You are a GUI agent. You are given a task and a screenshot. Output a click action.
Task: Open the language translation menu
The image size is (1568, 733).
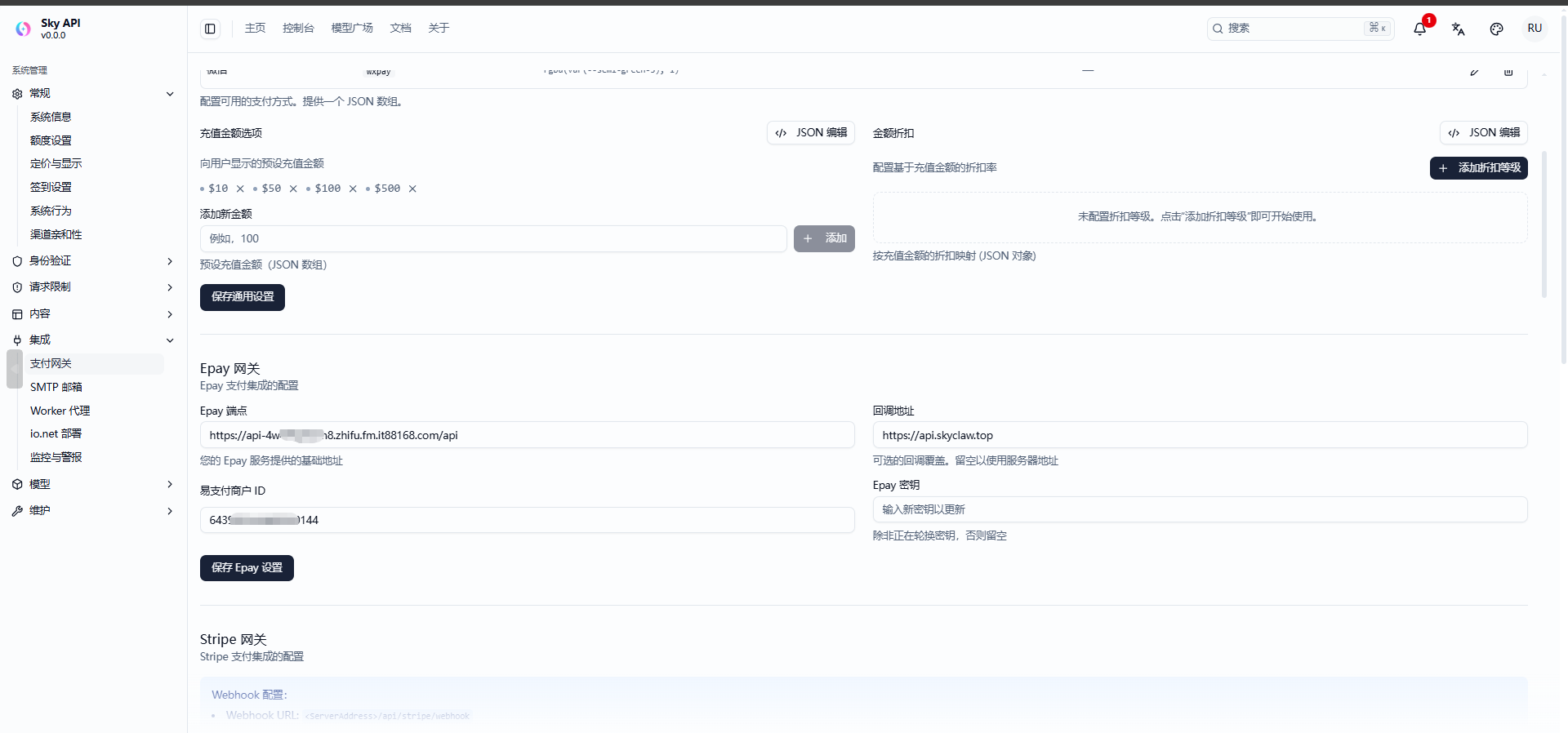1458,29
